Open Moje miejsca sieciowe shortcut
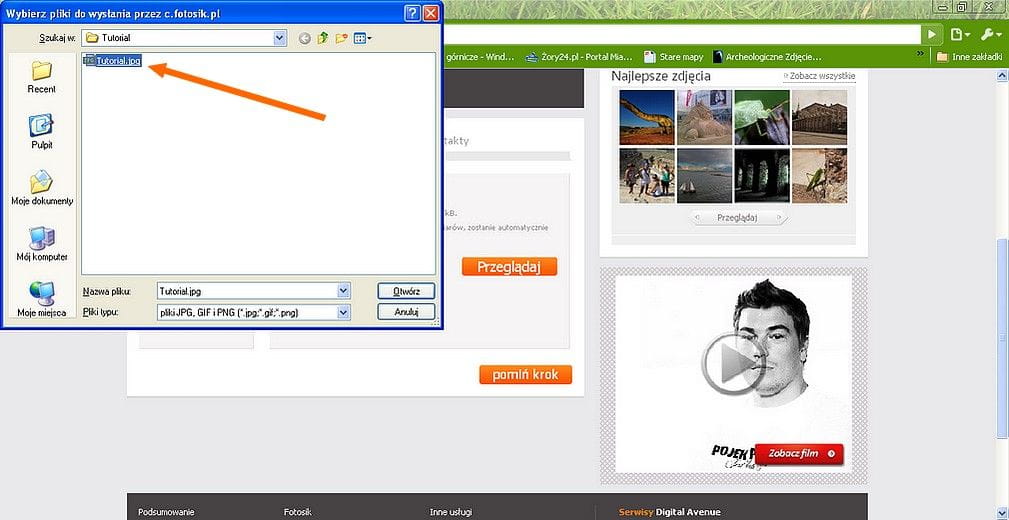The image size is (1009, 520). pos(42,300)
